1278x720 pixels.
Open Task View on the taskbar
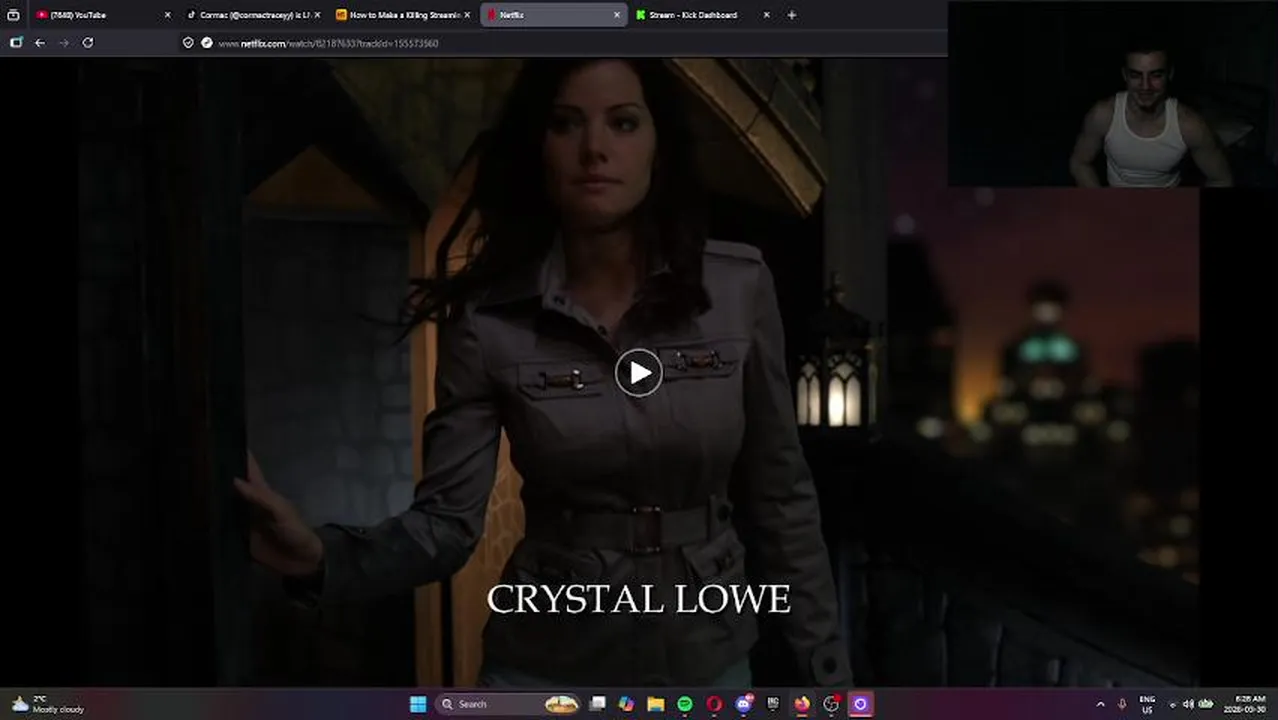coord(598,704)
